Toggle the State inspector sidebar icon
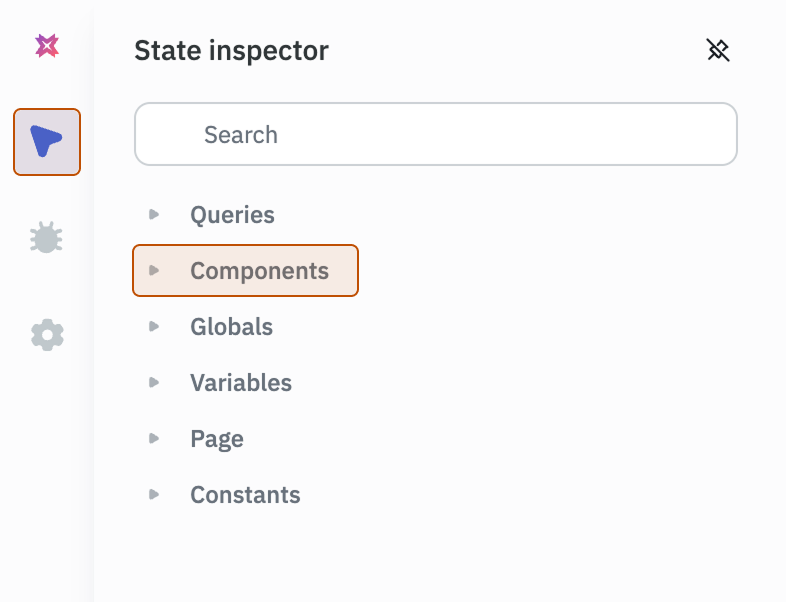Image resolution: width=786 pixels, height=602 pixels. pos(47,142)
